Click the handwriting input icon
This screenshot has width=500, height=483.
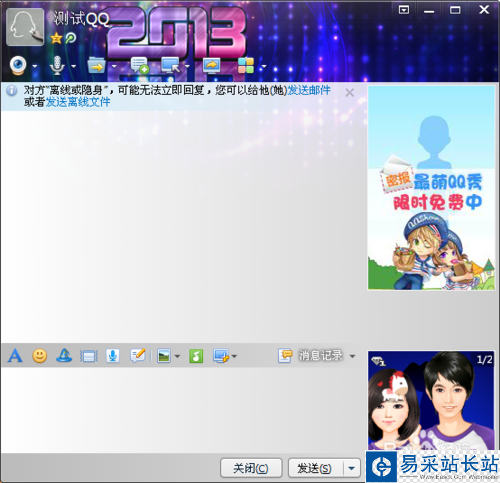[138, 356]
